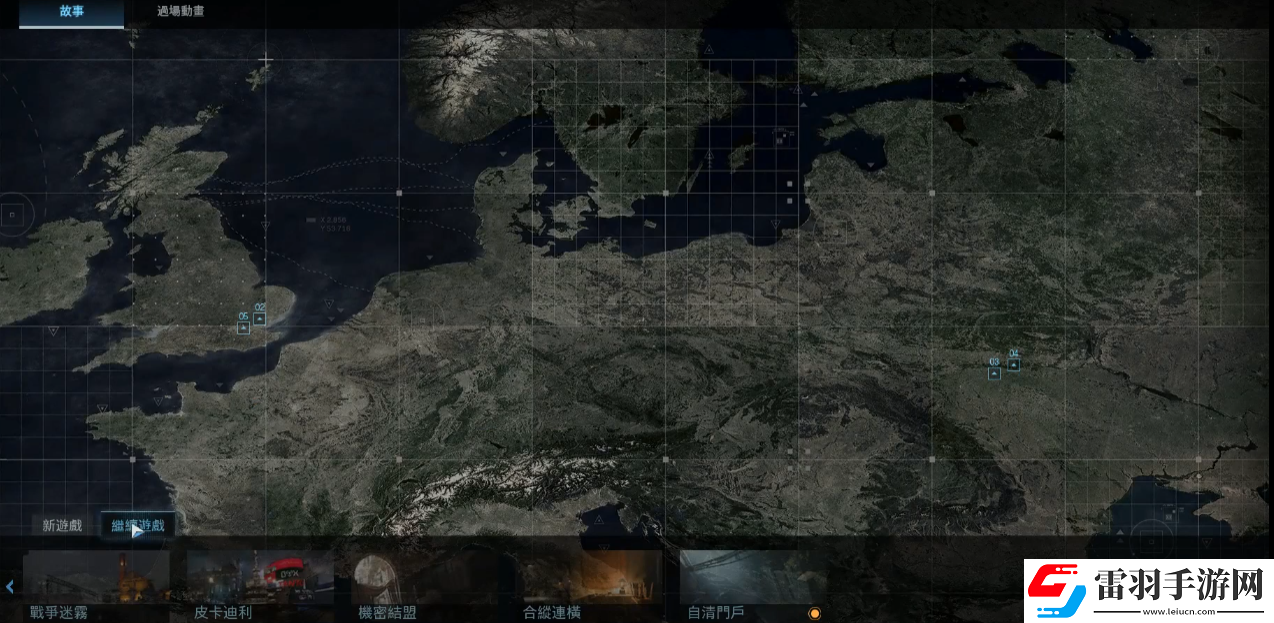Viewport: 1274px width, 623px height.
Task: Click the crosshair marker north of Scotland
Action: (x=264, y=61)
